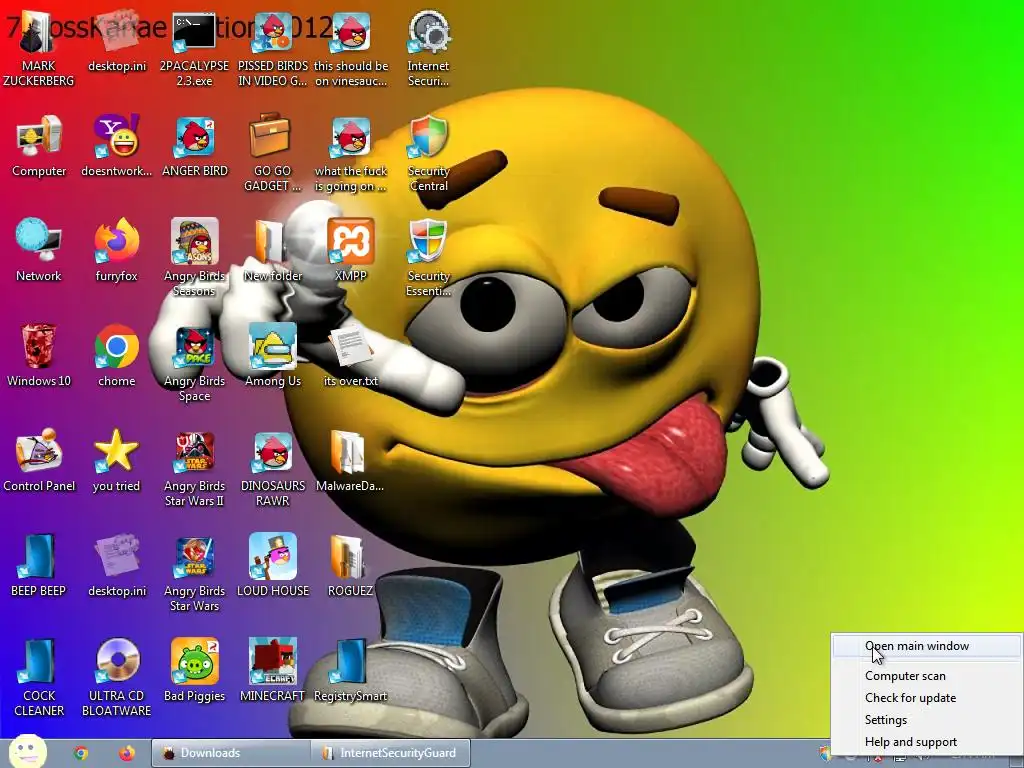Select the Angry Birds Seasons icon

click(195, 259)
